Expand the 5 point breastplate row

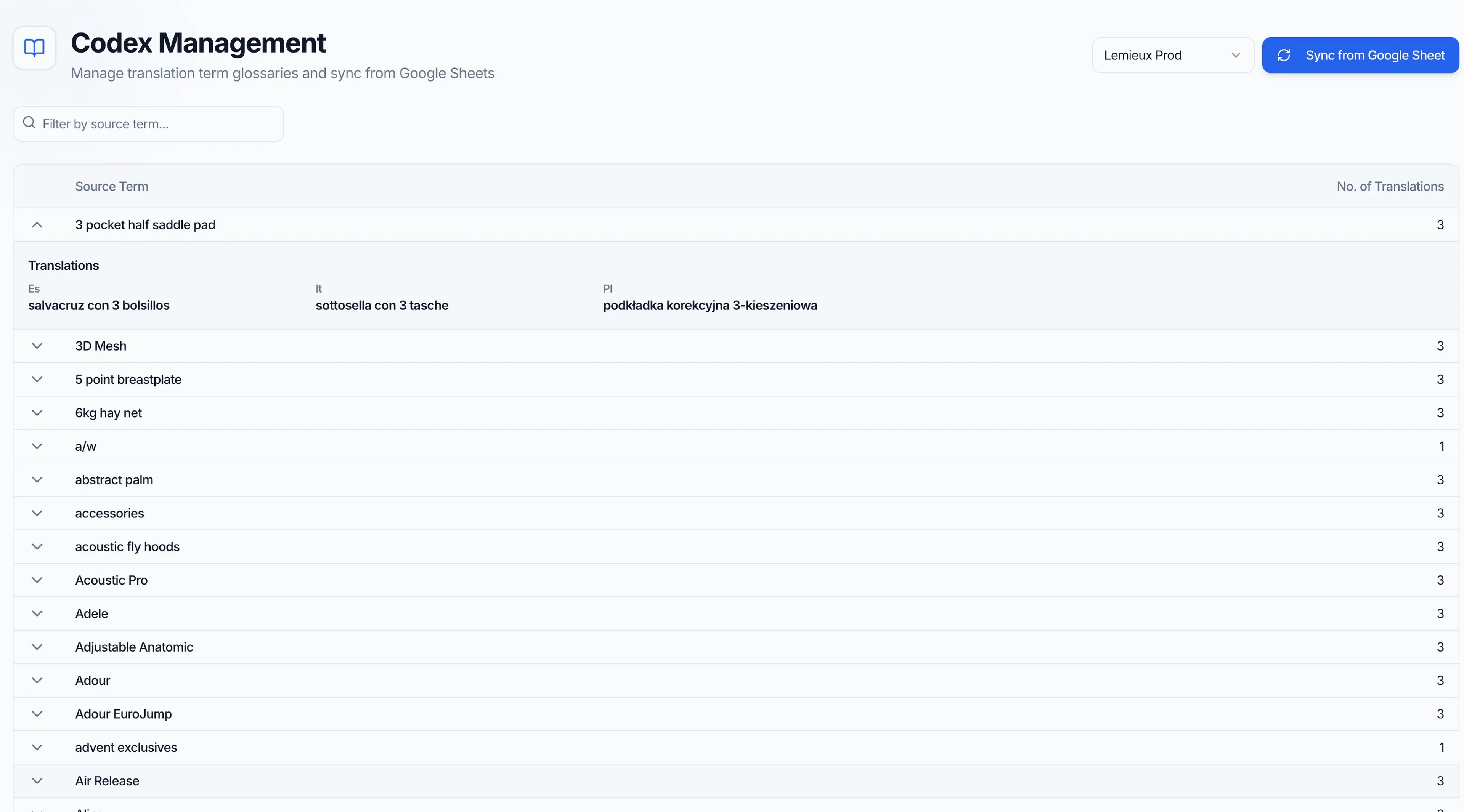click(x=37, y=379)
